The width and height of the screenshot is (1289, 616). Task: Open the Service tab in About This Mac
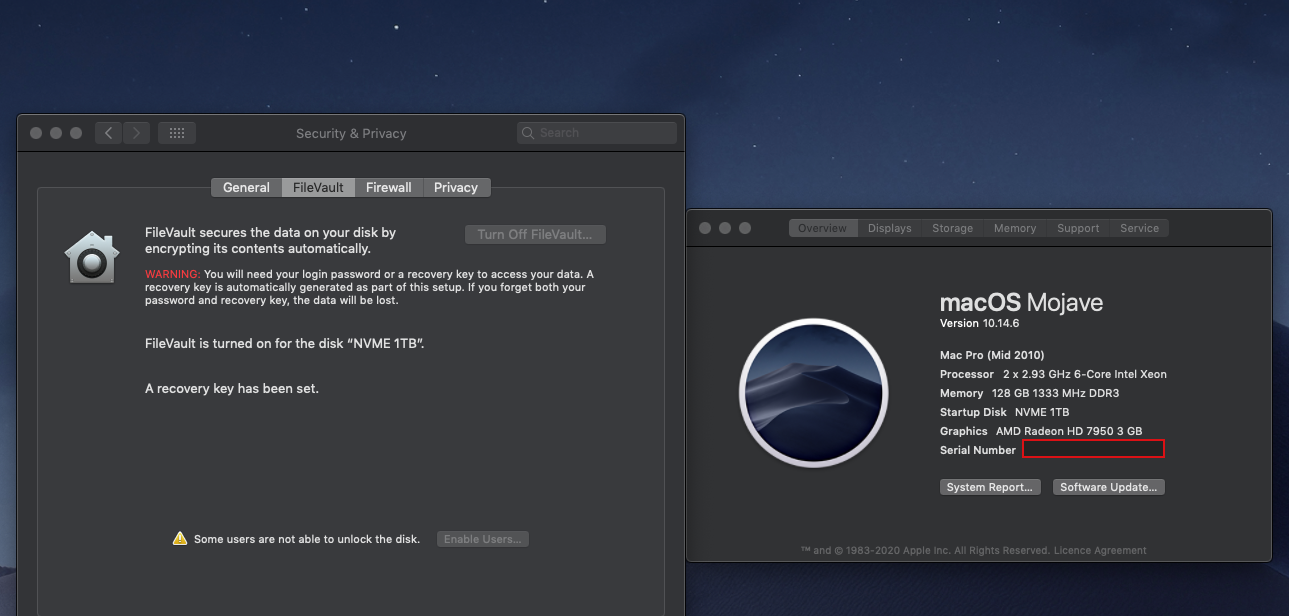[1139, 228]
